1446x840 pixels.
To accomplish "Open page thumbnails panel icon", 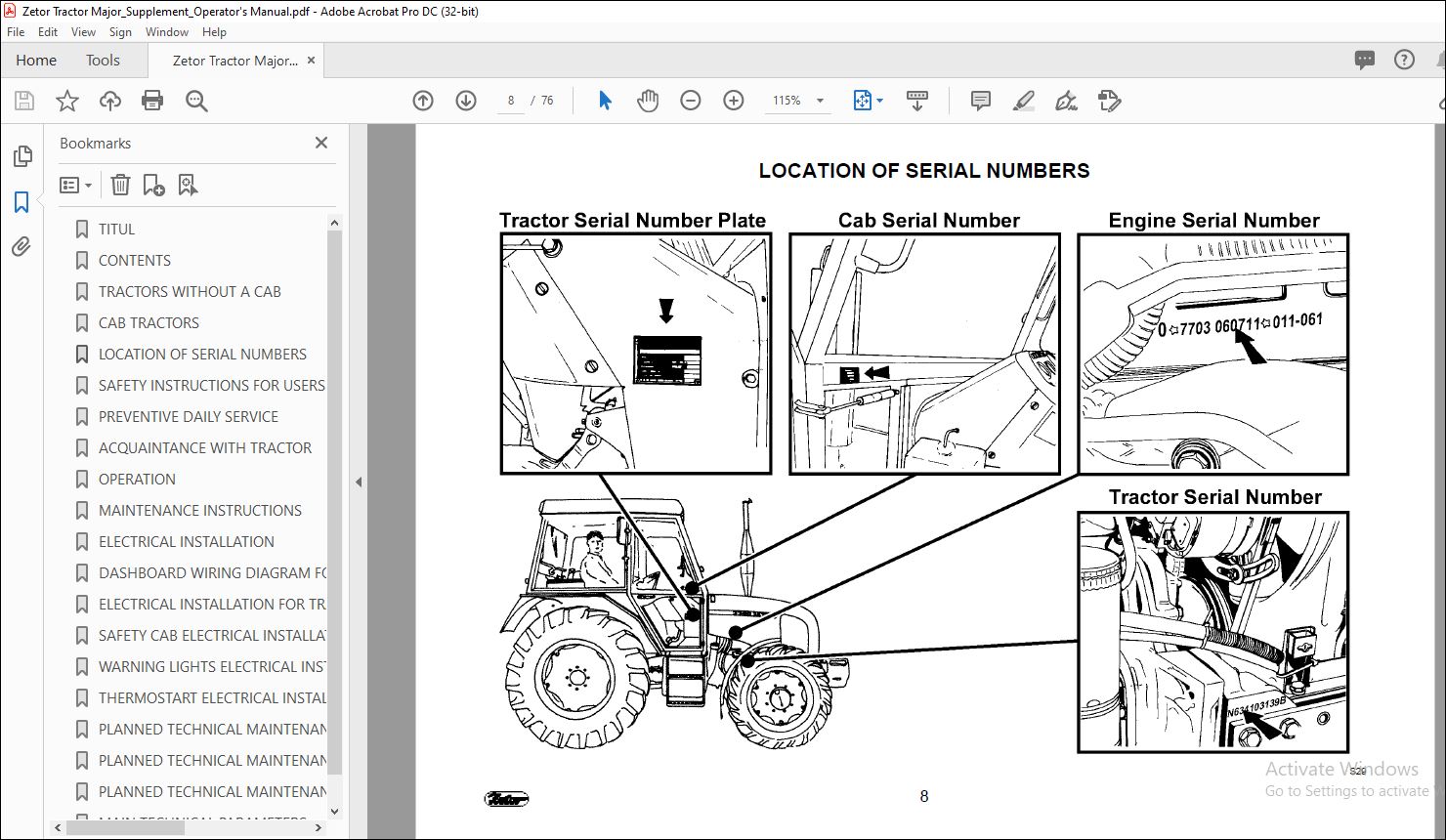I will point(21,156).
